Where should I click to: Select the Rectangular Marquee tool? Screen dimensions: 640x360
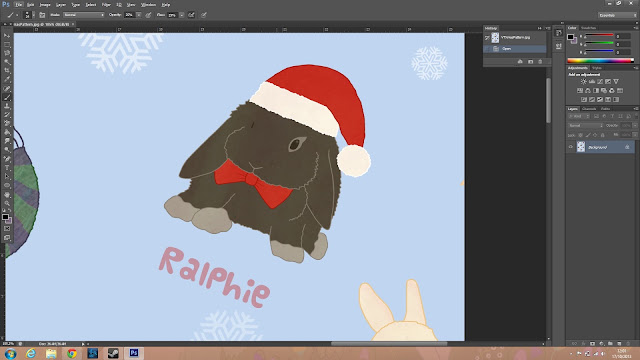pyautogui.click(x=7, y=44)
